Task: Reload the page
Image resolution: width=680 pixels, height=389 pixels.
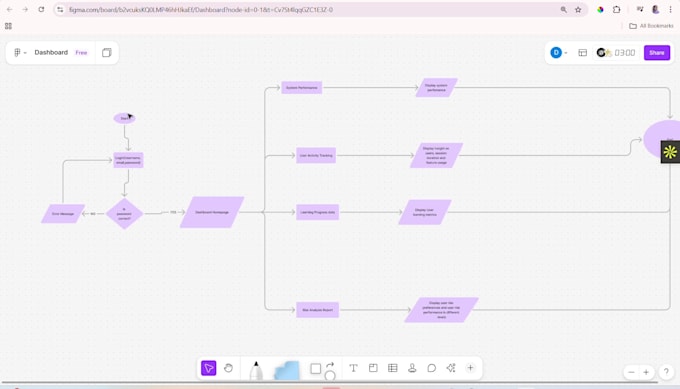Action: pos(41,9)
